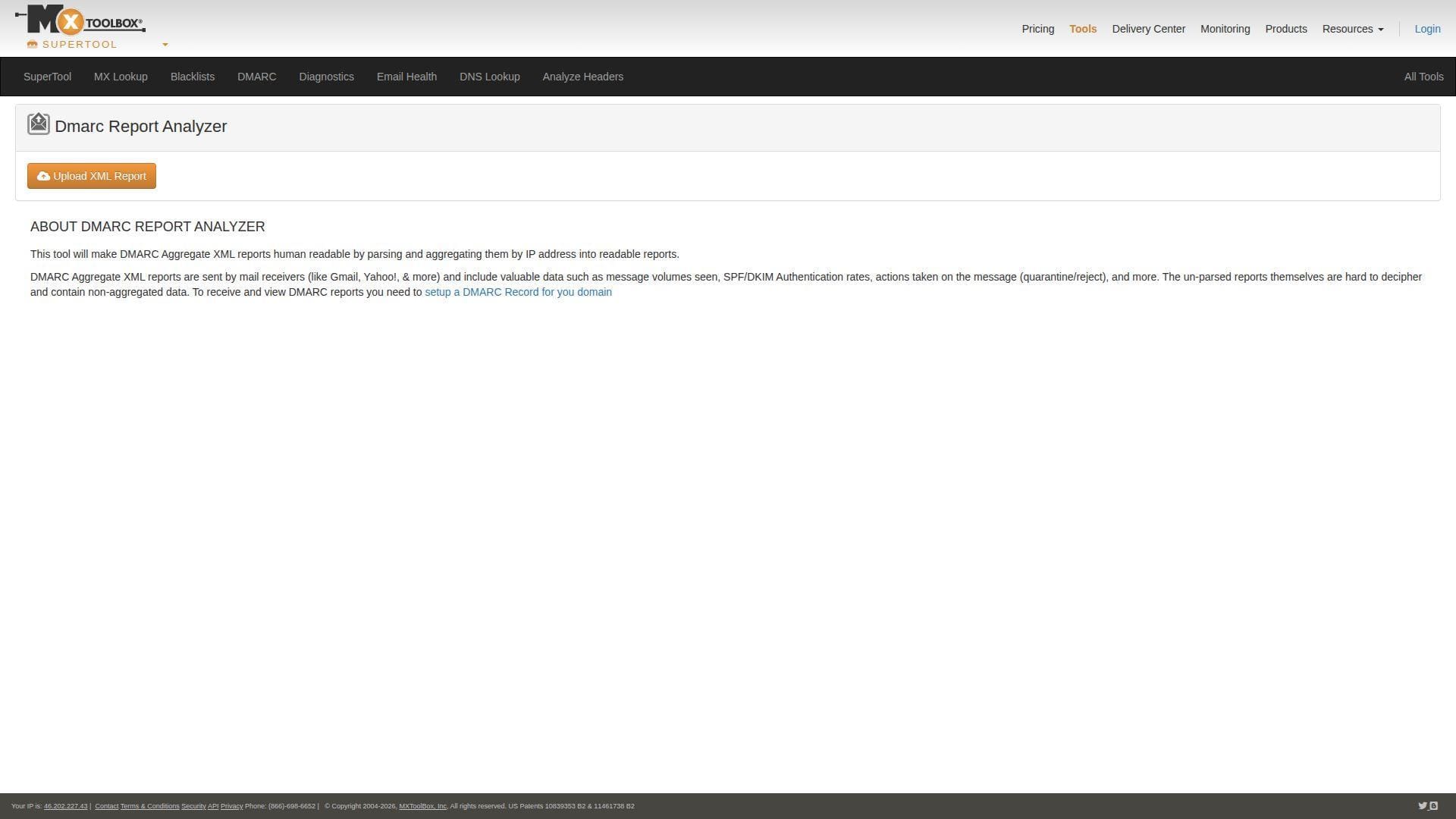The image size is (1456, 819).
Task: Open Terms & Conditions footer link
Action: tap(149, 806)
